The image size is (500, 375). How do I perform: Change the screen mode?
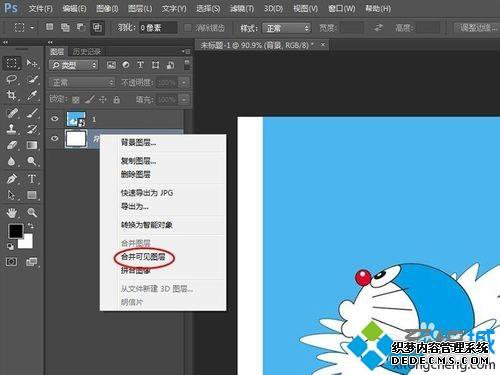(32, 262)
